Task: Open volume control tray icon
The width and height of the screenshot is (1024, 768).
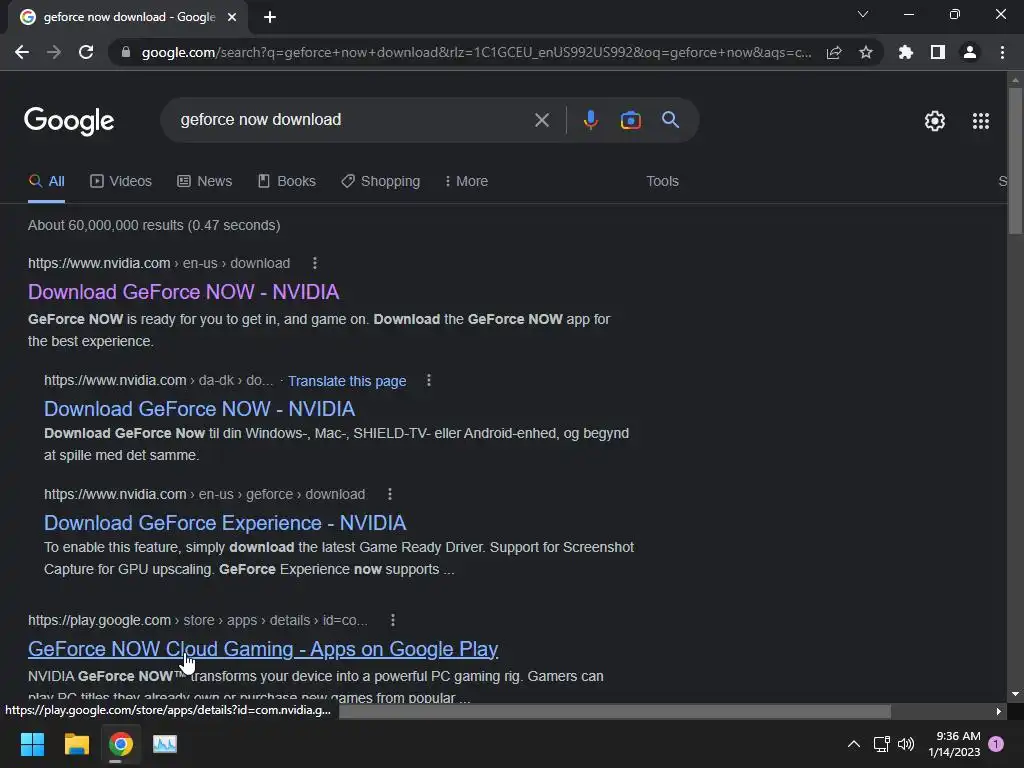Action: [906, 744]
